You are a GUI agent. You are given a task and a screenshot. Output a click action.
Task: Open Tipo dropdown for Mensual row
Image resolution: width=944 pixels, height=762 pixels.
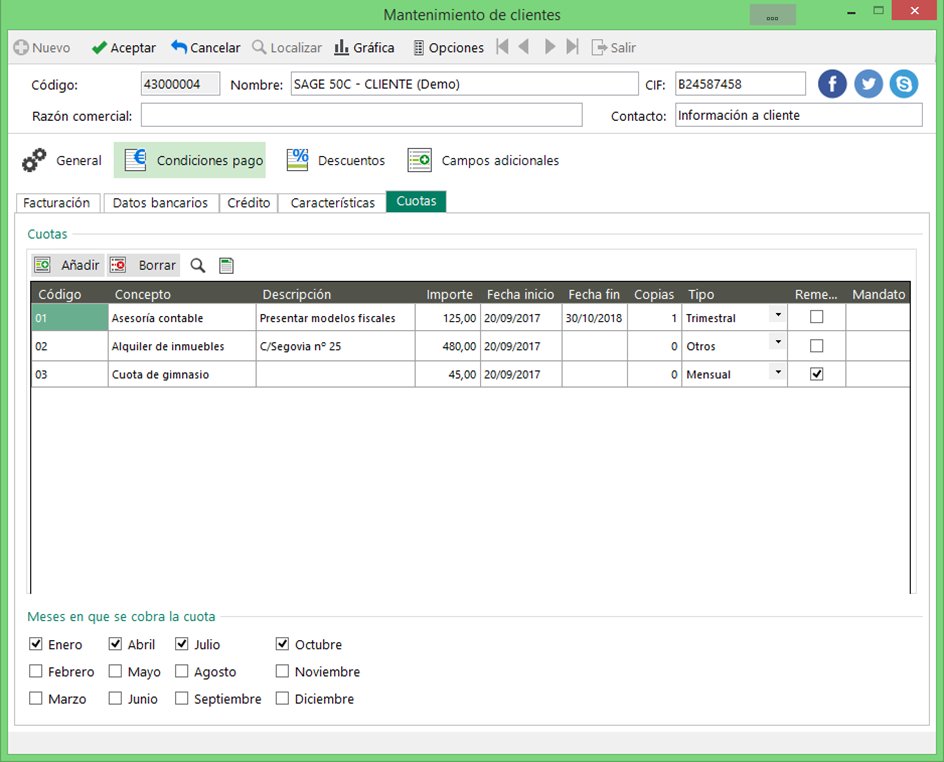778,371
